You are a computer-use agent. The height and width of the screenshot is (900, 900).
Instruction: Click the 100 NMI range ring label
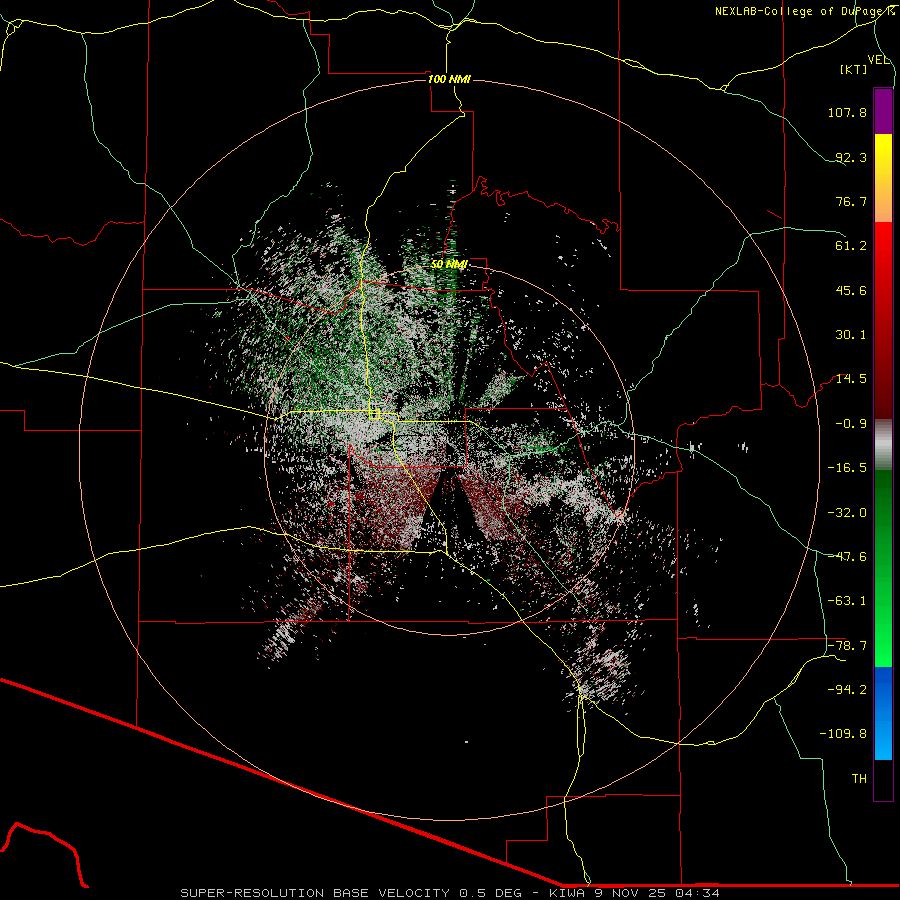tap(449, 79)
